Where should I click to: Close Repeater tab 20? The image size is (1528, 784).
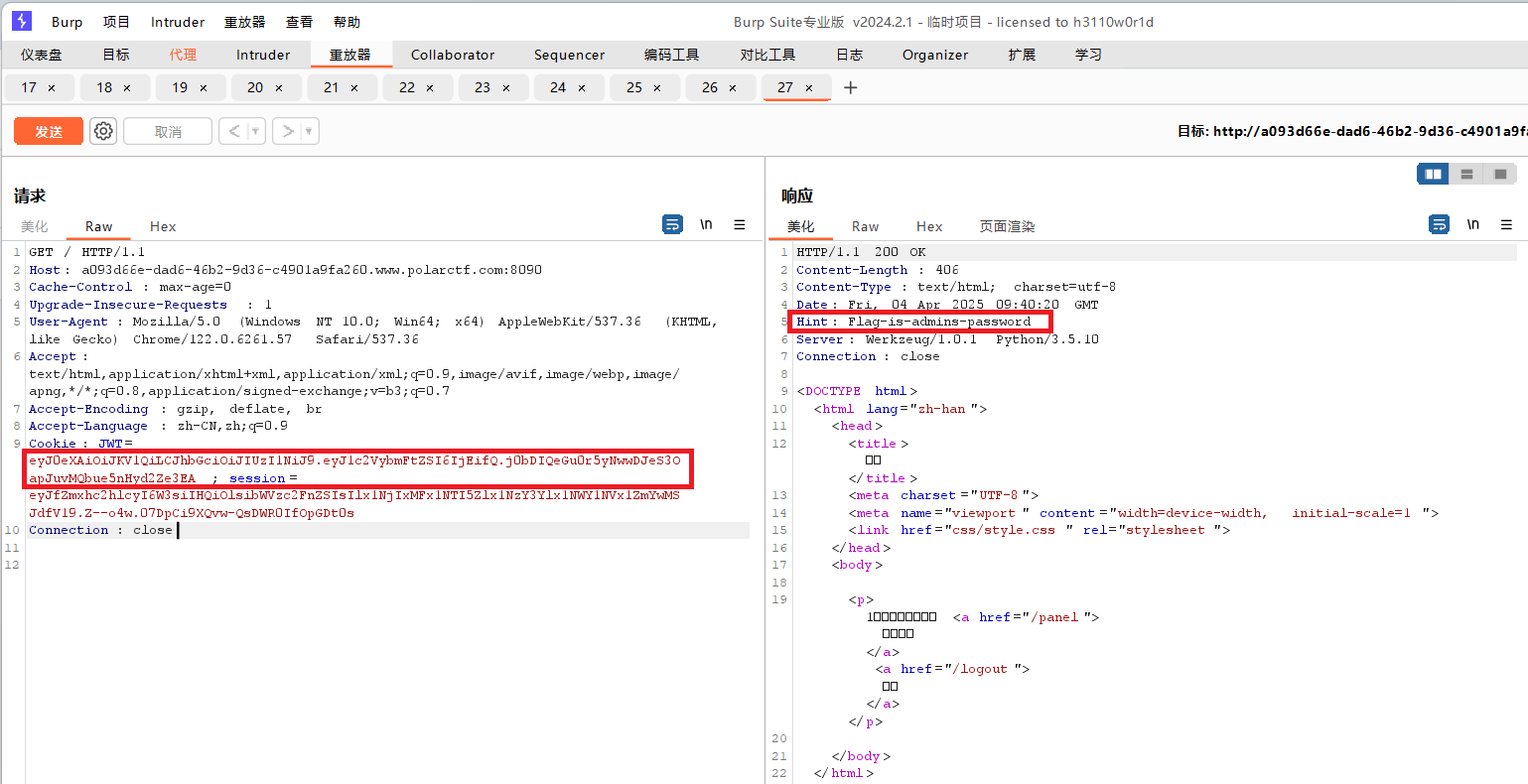(x=279, y=88)
